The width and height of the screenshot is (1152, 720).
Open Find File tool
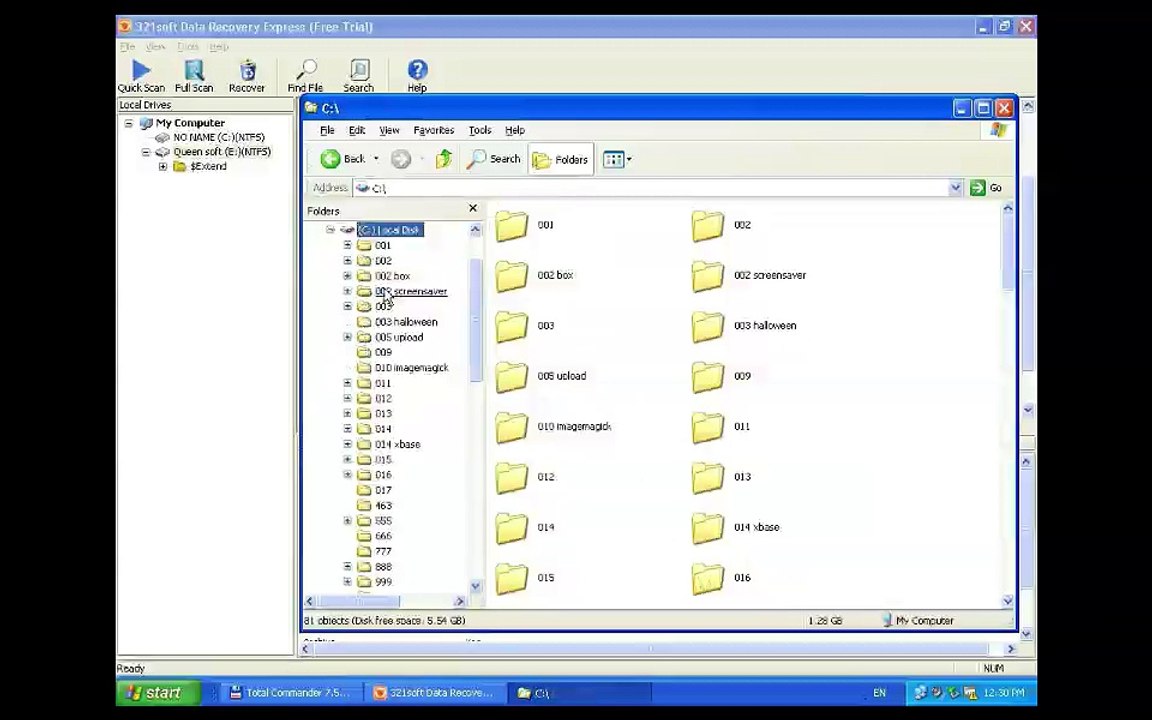(305, 76)
